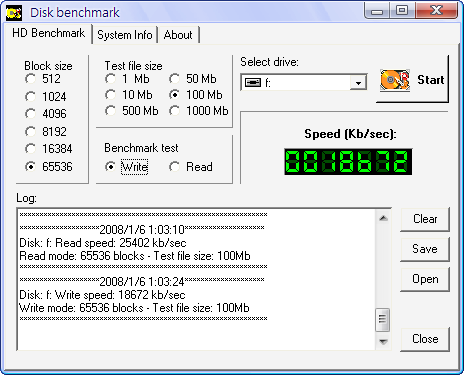Click the log scrollbar up arrow
This screenshot has height=375, width=464.
coord(383,218)
